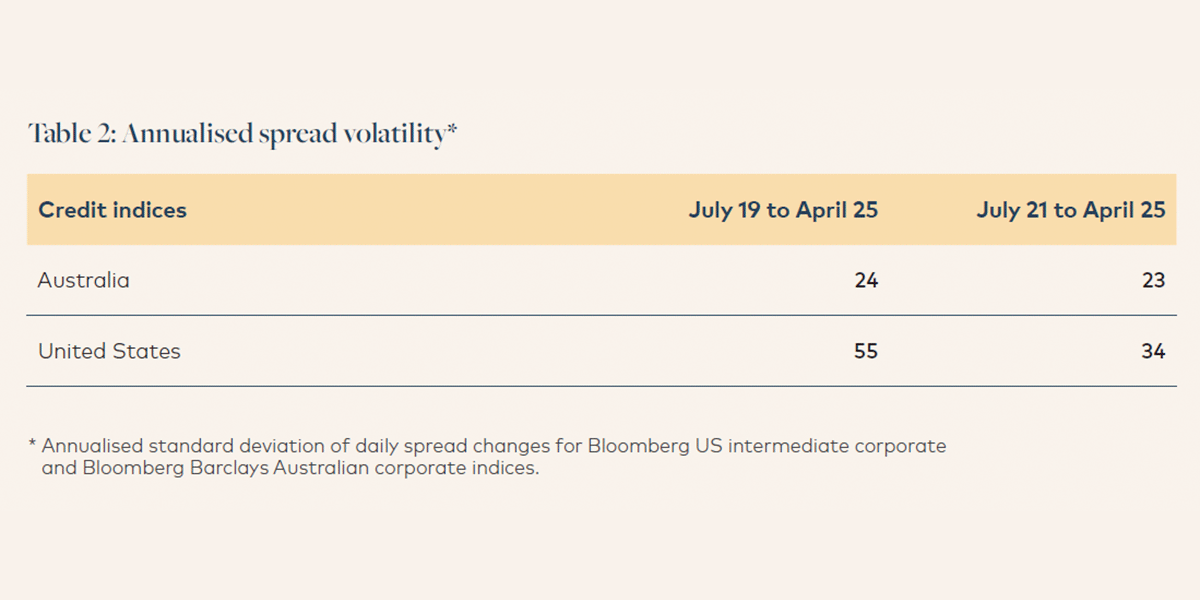Screen dimensions: 1200x600
Task: Select the "July 21 to April 25" header
Action: pyautogui.click(x=1071, y=210)
